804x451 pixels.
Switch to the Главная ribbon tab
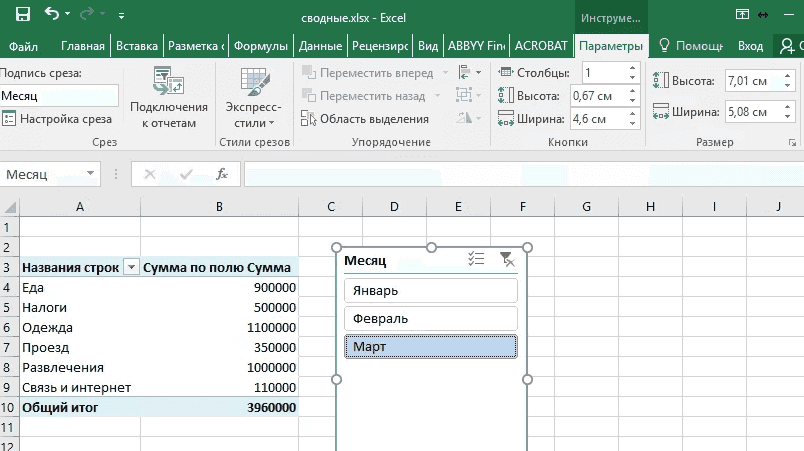[x=82, y=46]
